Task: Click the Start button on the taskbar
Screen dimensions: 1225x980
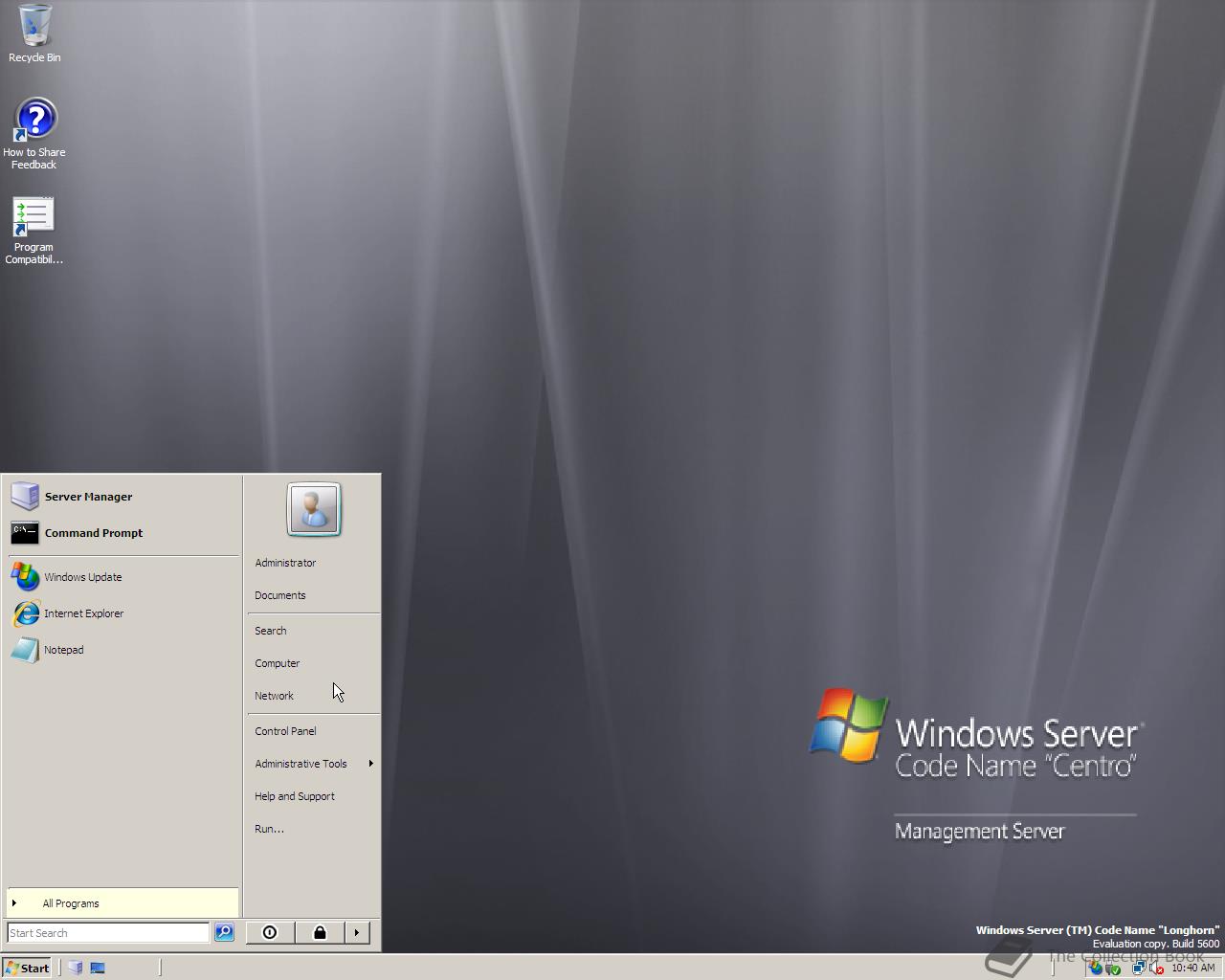Action: (x=27, y=968)
